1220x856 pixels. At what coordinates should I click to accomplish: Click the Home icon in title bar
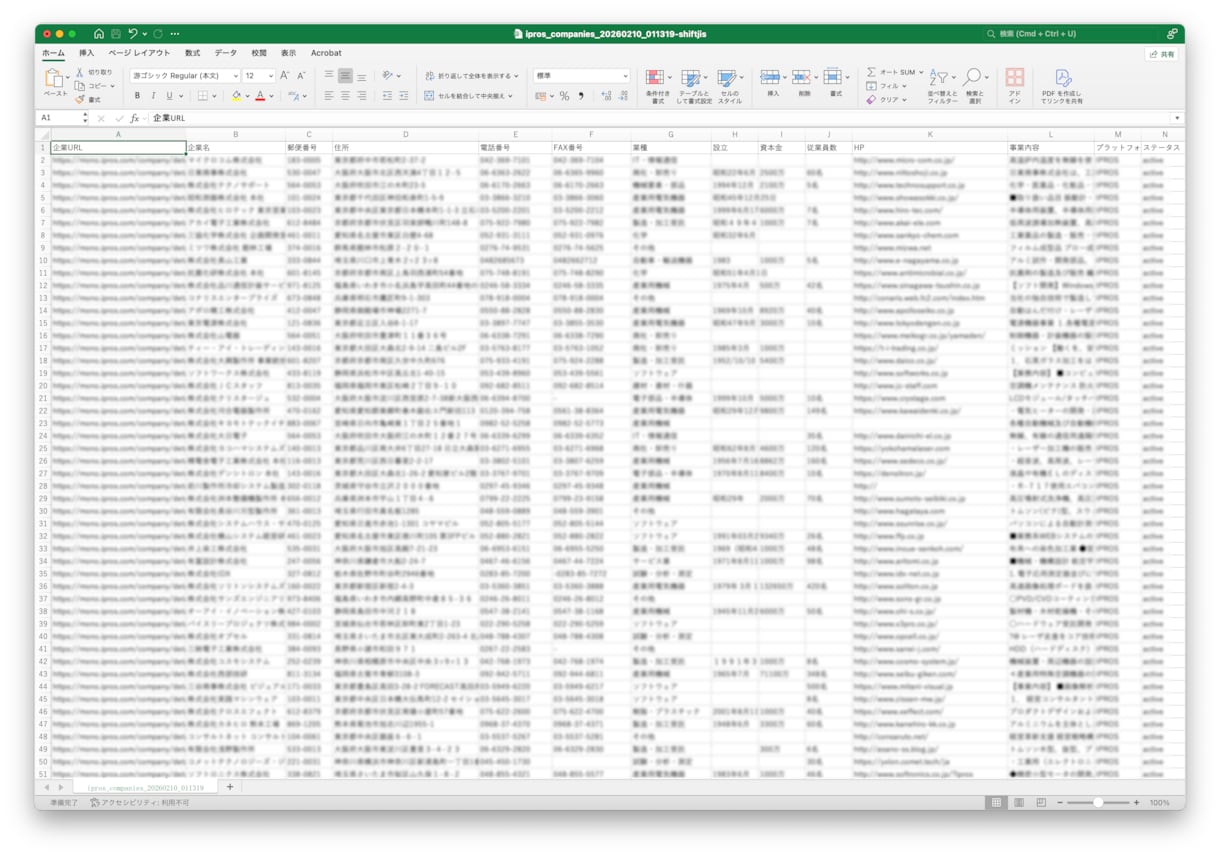pos(98,34)
